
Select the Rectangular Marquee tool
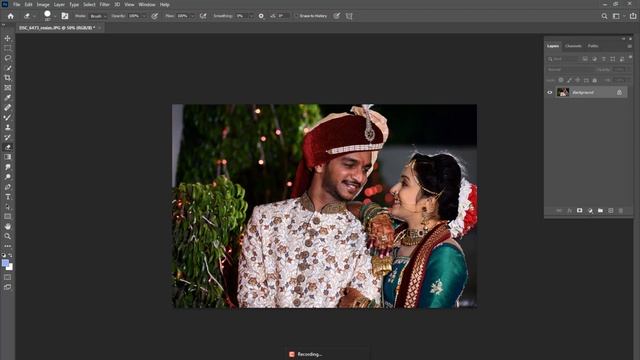coord(7,48)
